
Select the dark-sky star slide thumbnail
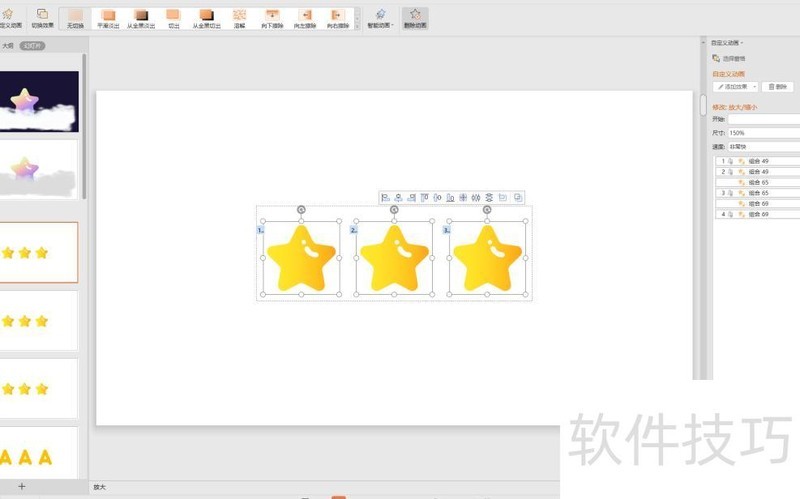(x=39, y=102)
